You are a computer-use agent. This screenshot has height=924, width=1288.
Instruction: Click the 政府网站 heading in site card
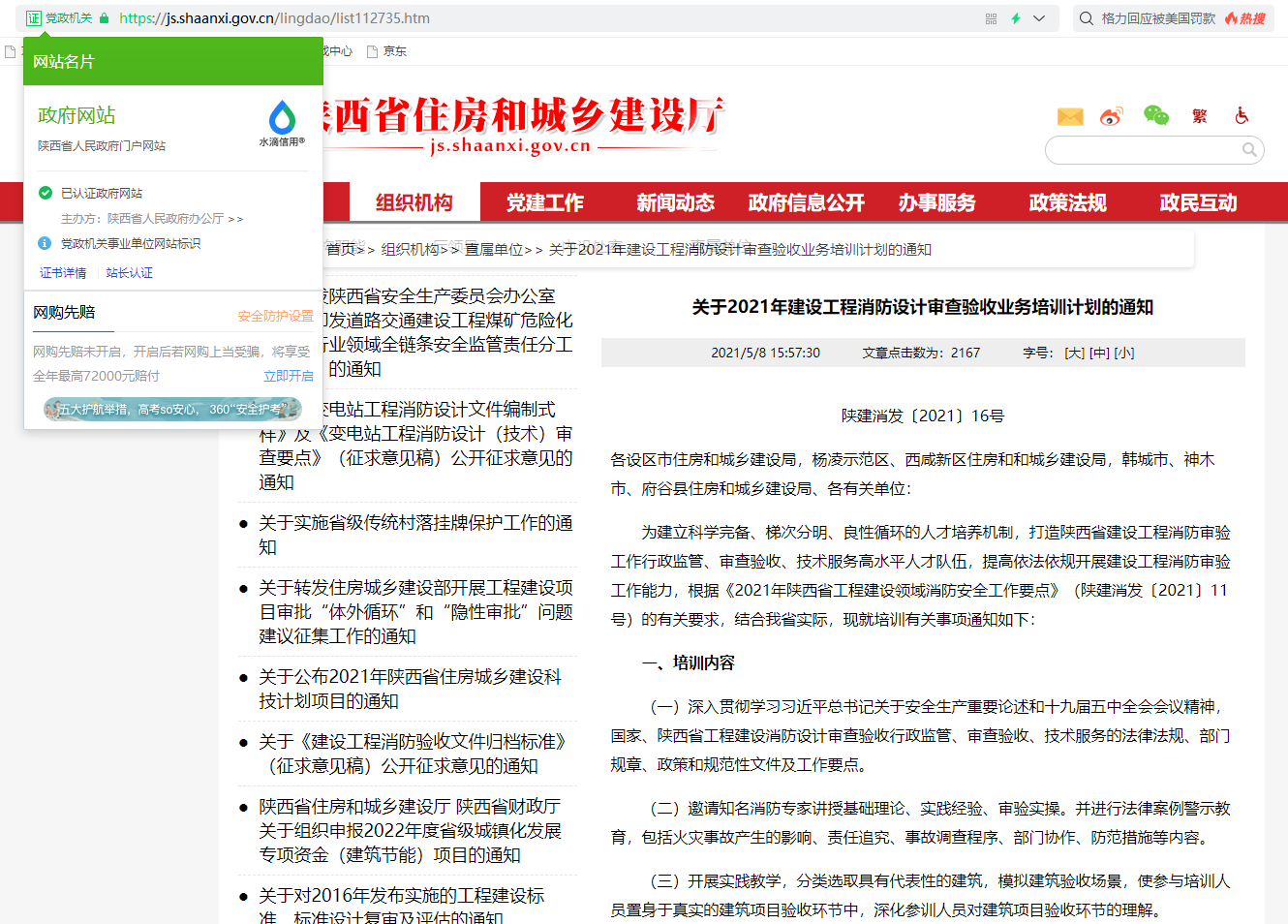pyautogui.click(x=77, y=115)
